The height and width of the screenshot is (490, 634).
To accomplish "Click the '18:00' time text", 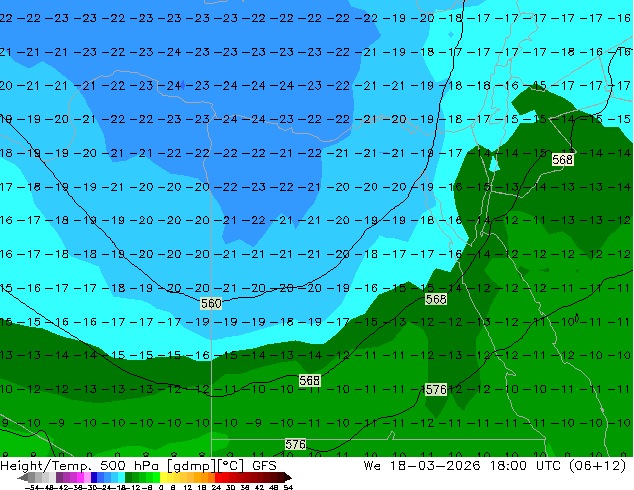I will pyautogui.click(x=508, y=466).
